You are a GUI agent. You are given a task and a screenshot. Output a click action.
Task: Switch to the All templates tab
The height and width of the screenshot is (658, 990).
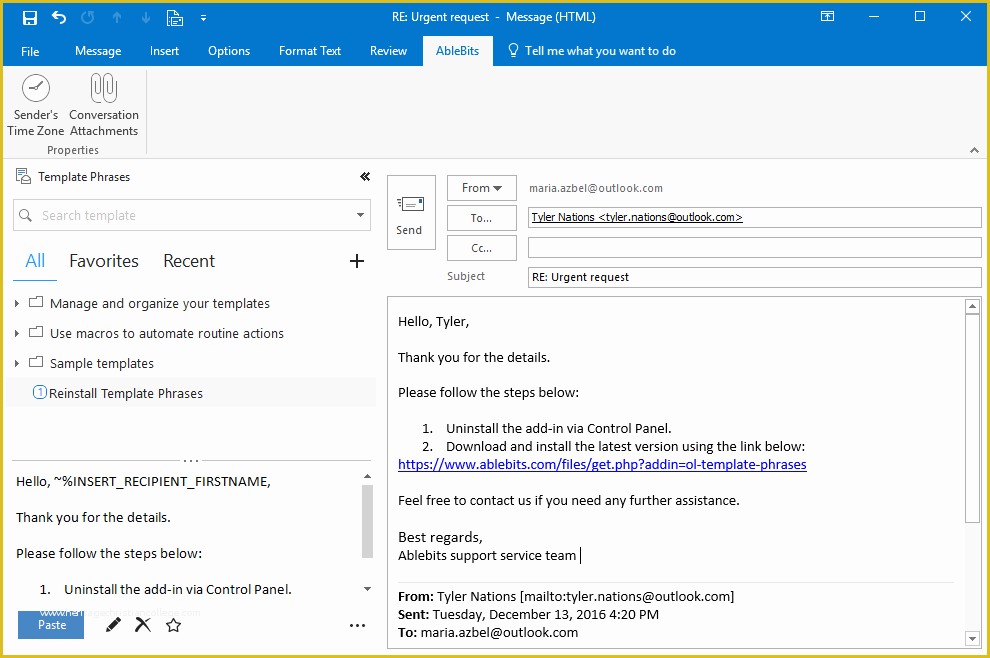tap(35, 261)
